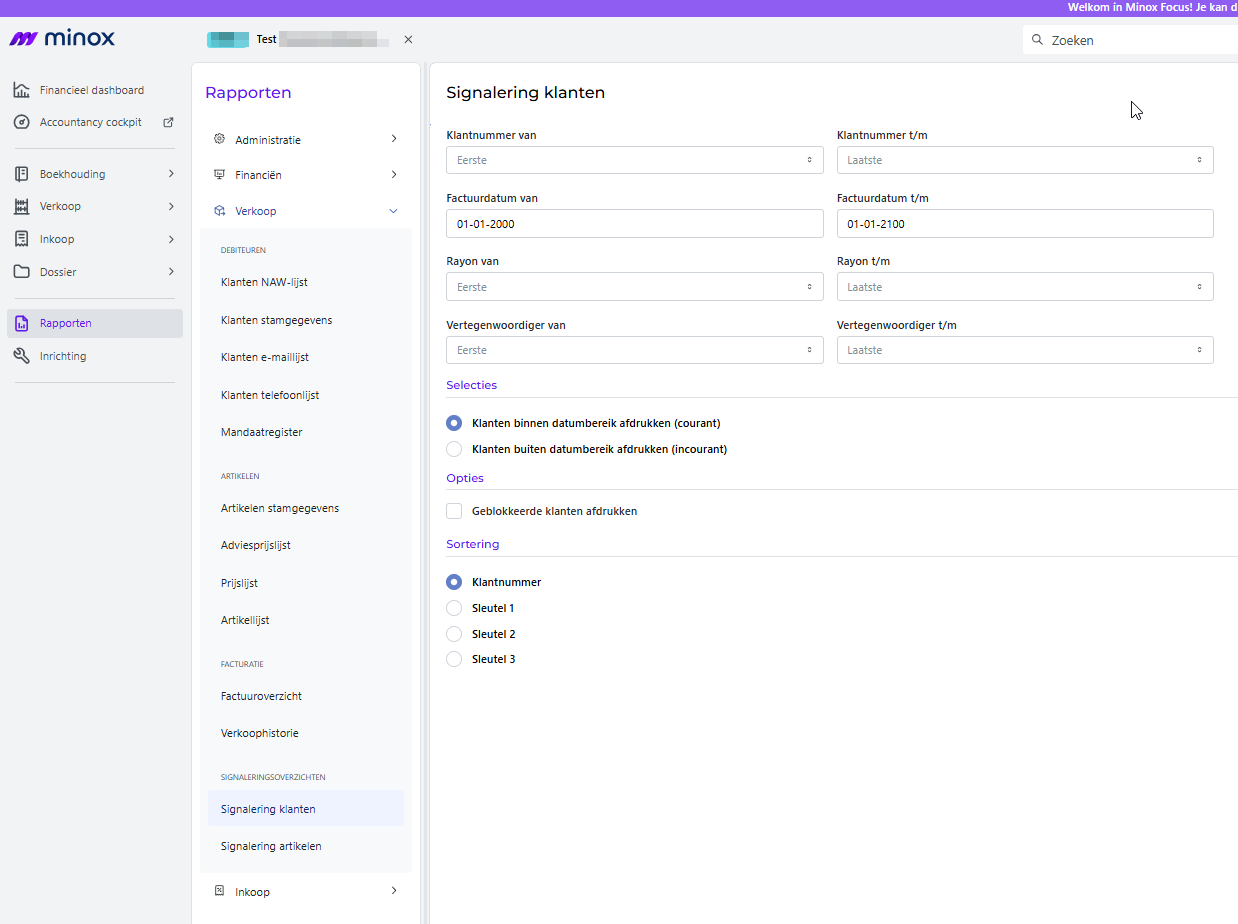
Task: Open the Vertegenwoordiger van dropdown
Action: [x=635, y=350]
